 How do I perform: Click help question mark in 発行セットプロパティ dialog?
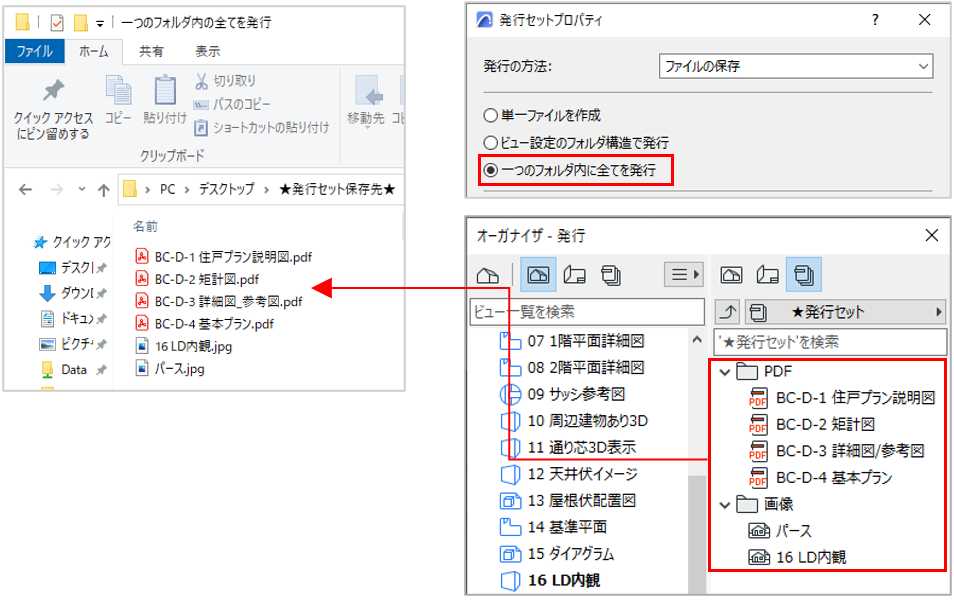pyautogui.click(x=875, y=20)
